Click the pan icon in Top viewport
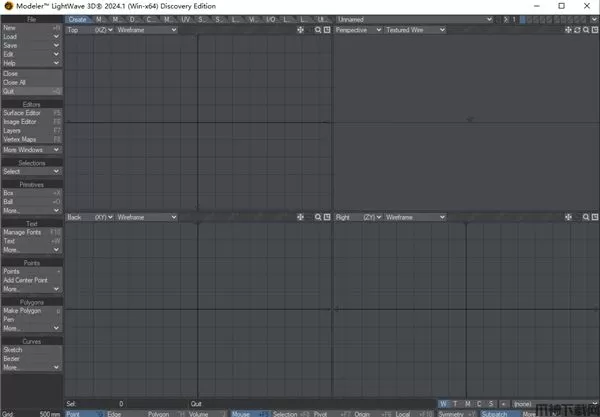Viewport: 600px width, 417px height. click(300, 30)
